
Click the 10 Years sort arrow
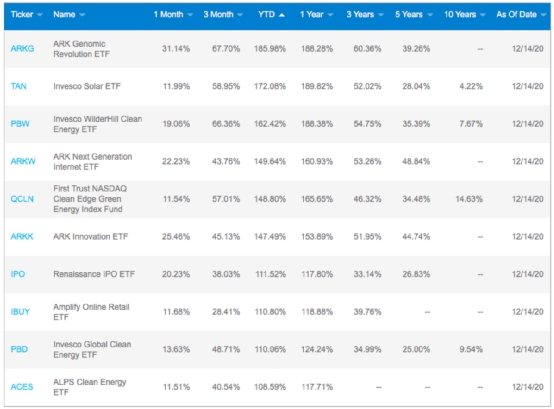coord(483,15)
